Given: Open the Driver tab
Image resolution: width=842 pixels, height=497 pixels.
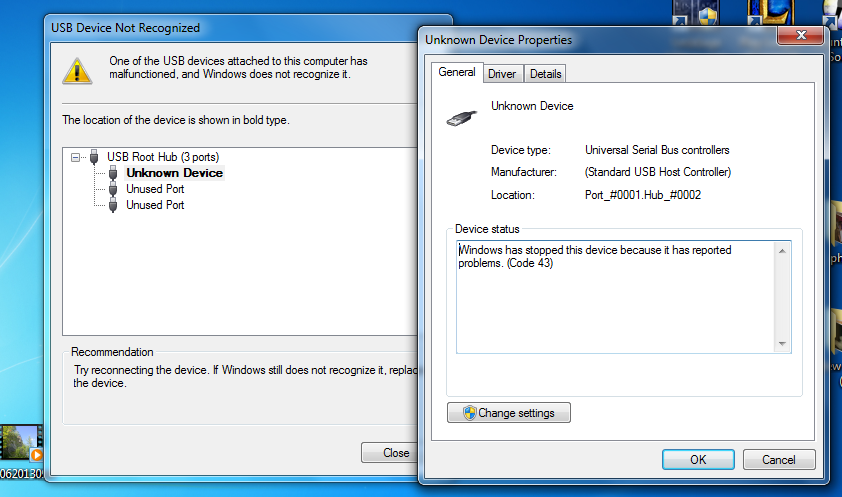Looking at the screenshot, I should click(x=502, y=74).
